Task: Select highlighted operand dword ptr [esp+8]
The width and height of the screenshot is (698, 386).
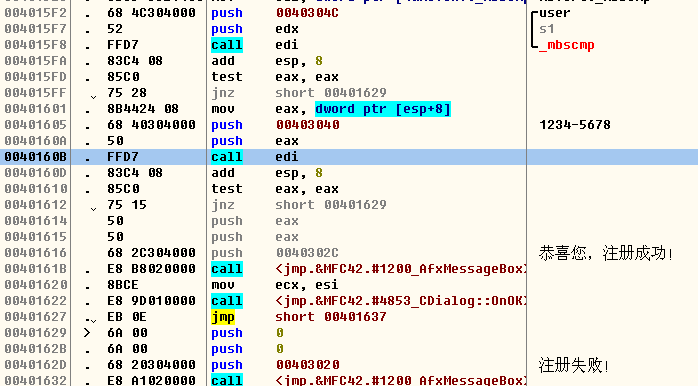Action: (383, 109)
